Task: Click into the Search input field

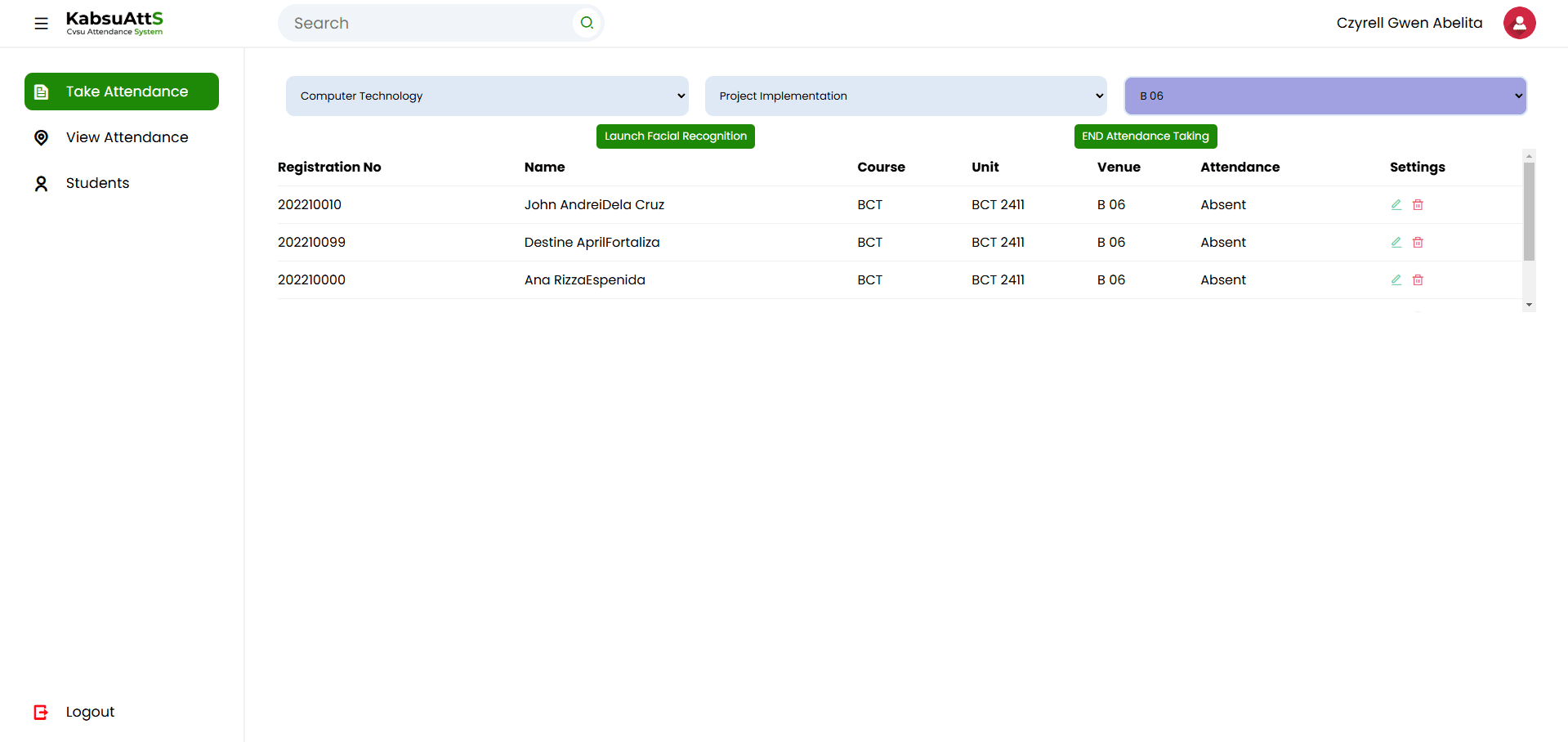Action: (x=429, y=24)
